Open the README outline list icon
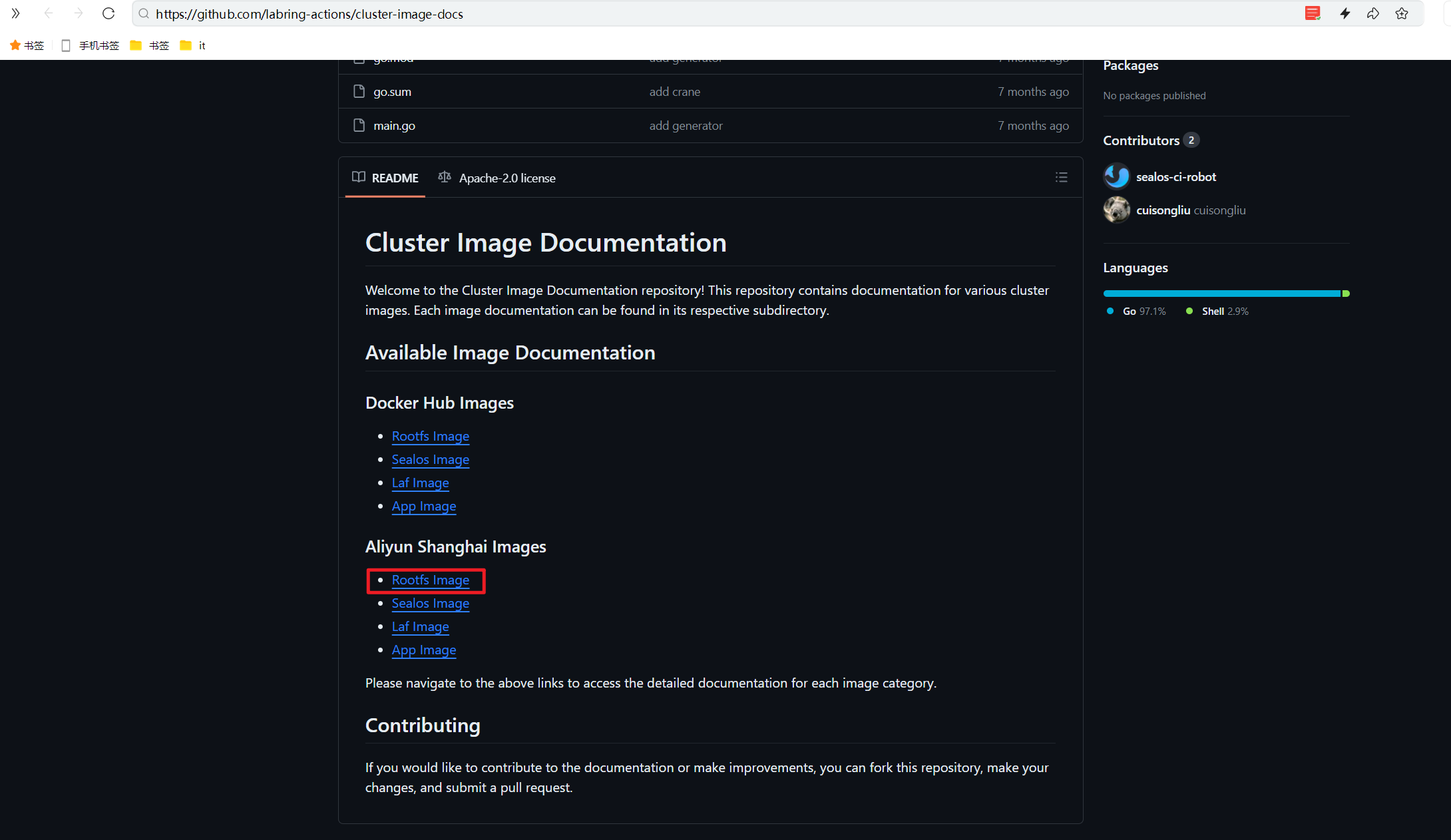The height and width of the screenshot is (840, 1451). (1062, 177)
